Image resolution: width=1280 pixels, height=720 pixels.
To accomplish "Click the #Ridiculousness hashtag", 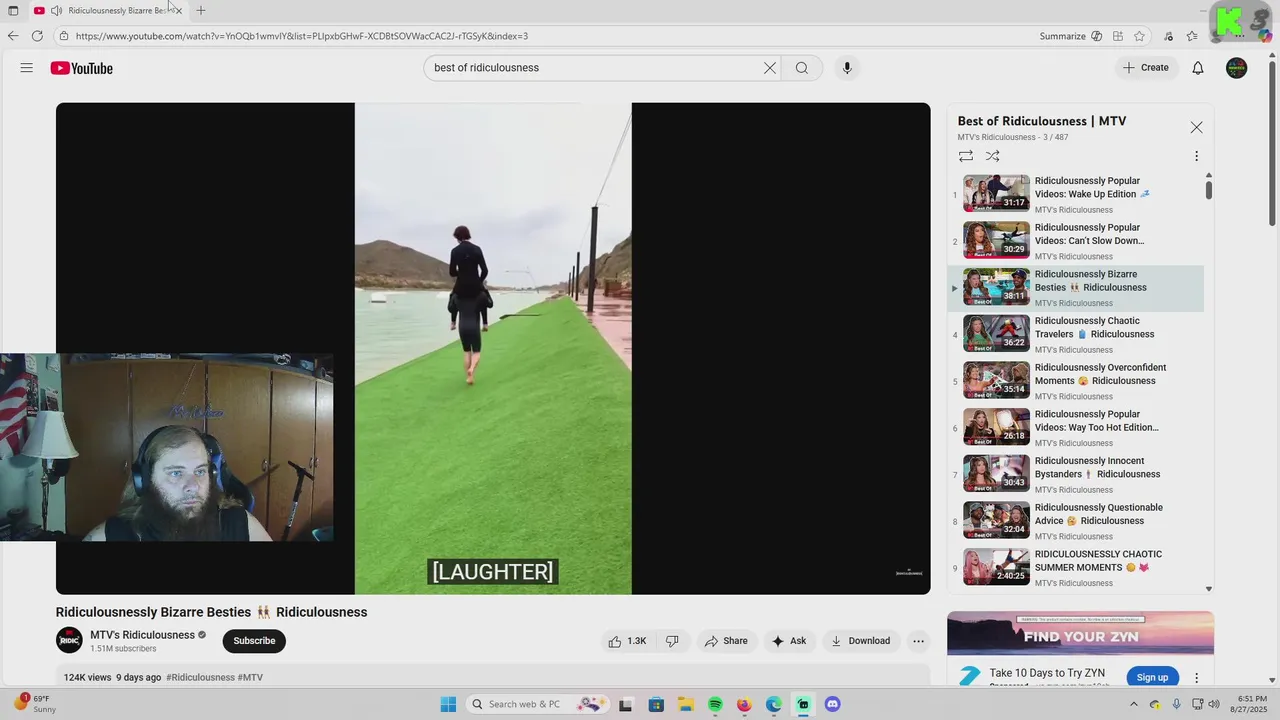I will (x=200, y=677).
